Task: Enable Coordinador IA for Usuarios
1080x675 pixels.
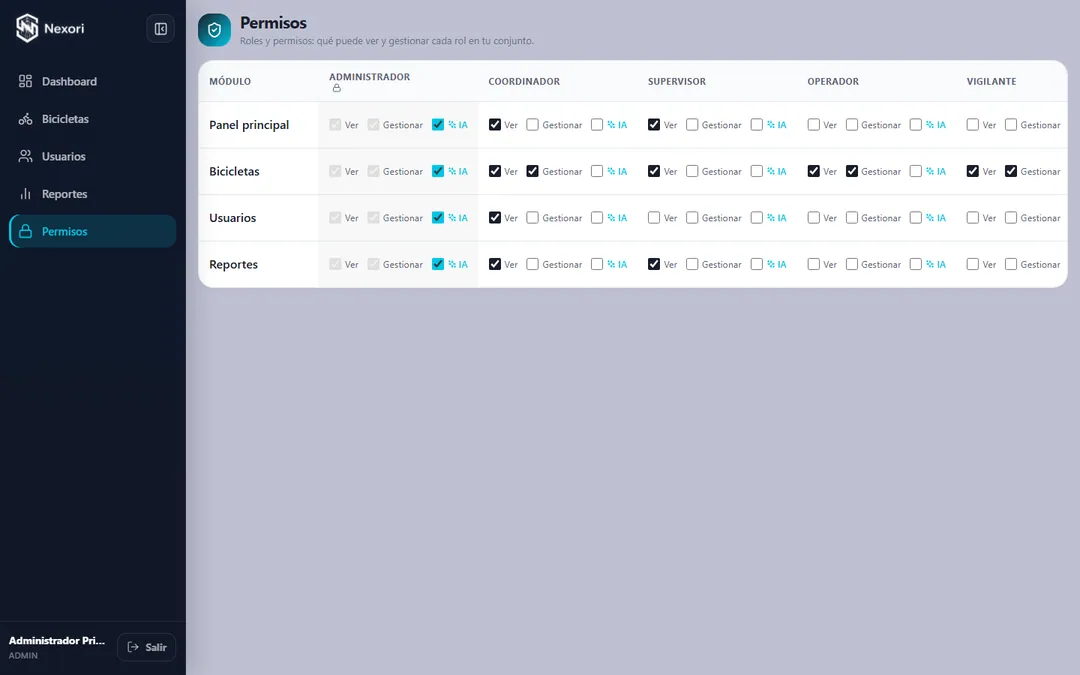Action: (x=596, y=218)
